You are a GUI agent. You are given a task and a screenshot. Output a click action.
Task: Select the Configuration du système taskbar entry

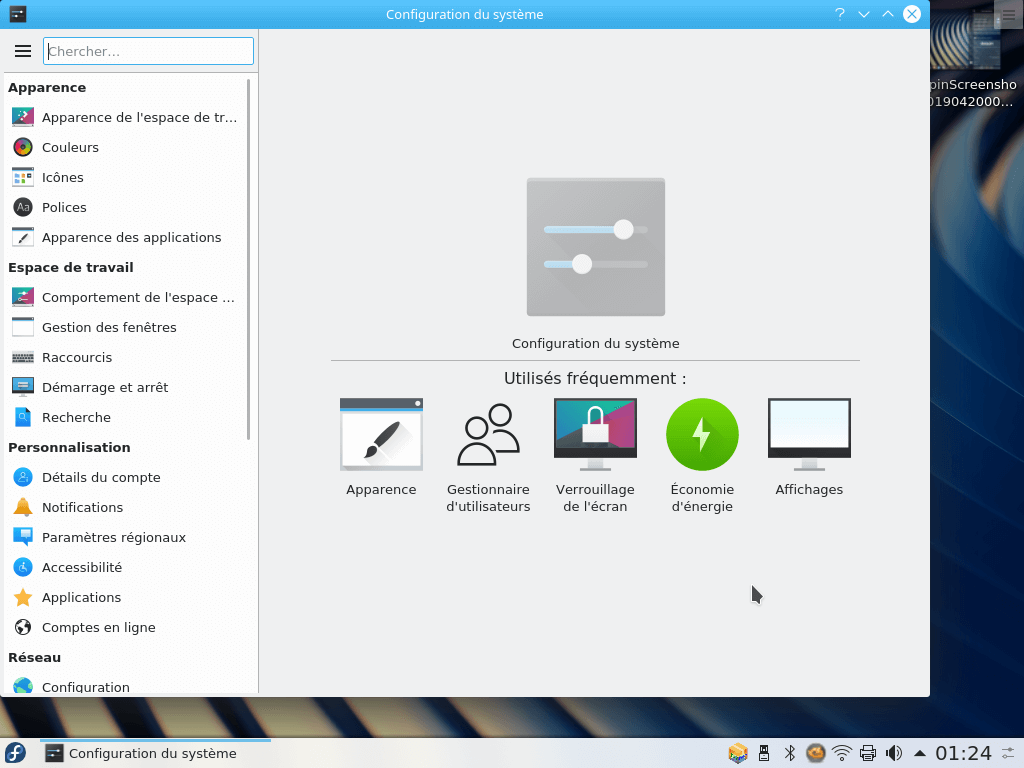(x=155, y=754)
